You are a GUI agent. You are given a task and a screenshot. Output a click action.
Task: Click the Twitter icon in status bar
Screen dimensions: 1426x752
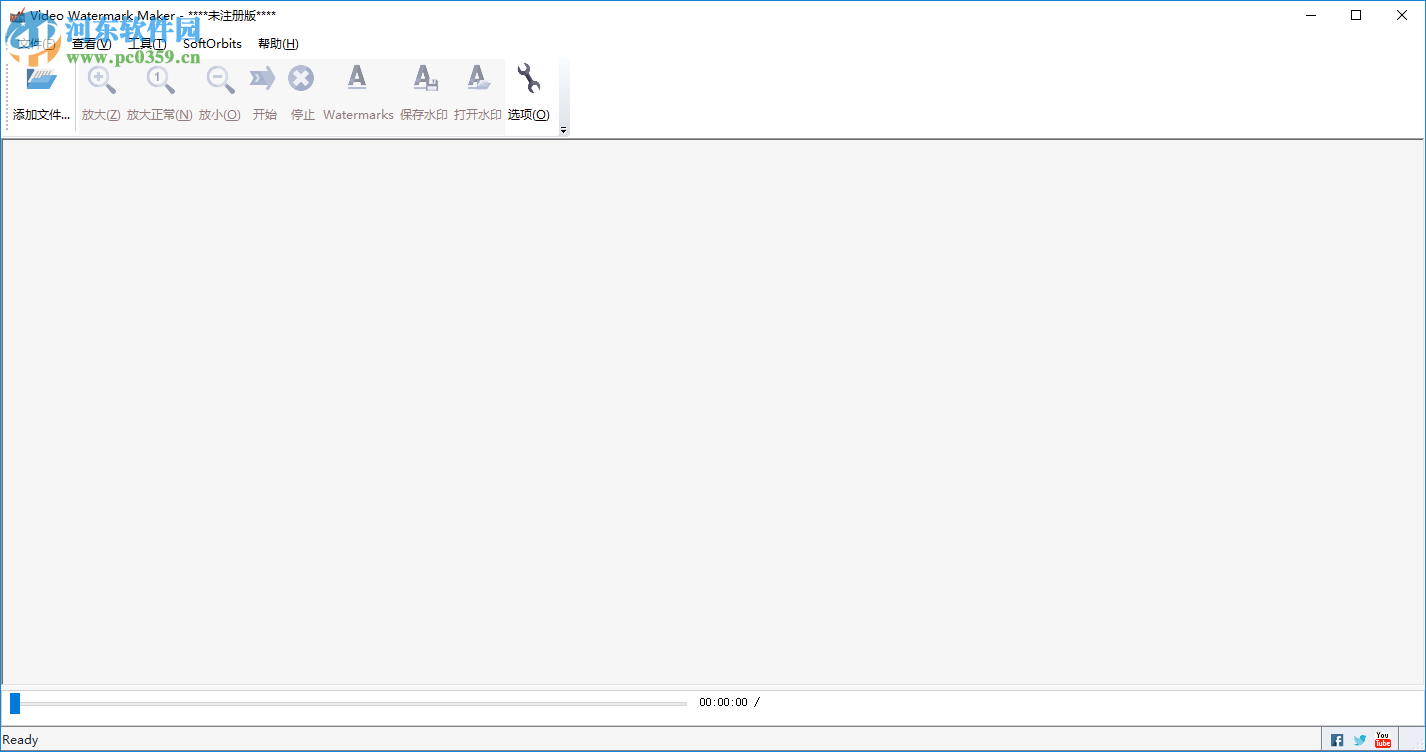click(x=1360, y=740)
